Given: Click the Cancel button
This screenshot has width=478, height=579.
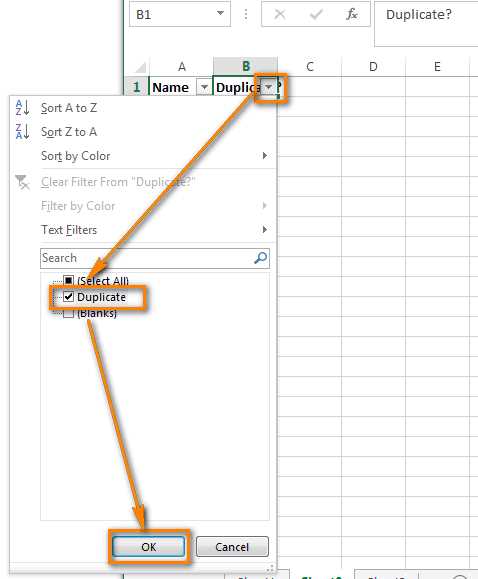Looking at the screenshot, I should tap(232, 547).
